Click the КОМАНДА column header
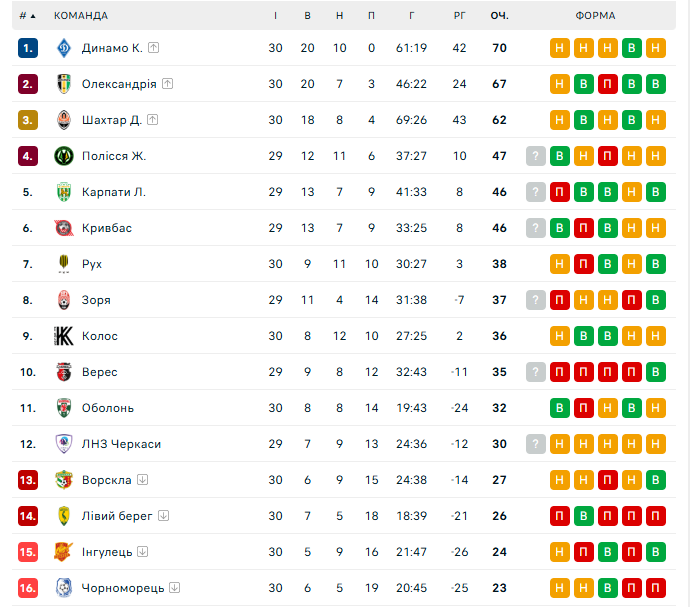The width and height of the screenshot is (690, 607). tap(81, 16)
